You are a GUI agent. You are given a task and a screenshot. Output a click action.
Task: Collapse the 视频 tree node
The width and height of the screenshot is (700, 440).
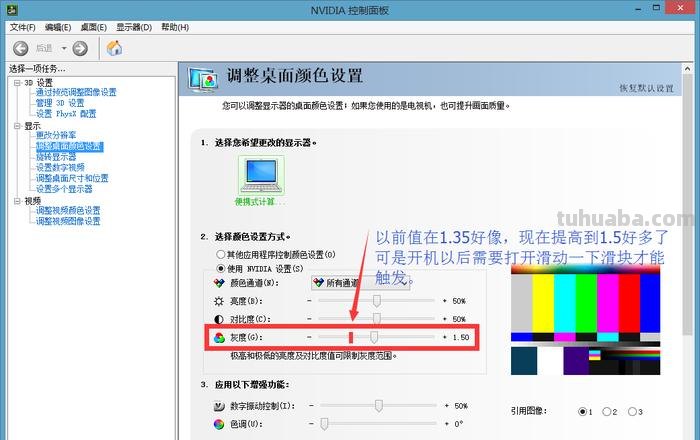point(17,201)
